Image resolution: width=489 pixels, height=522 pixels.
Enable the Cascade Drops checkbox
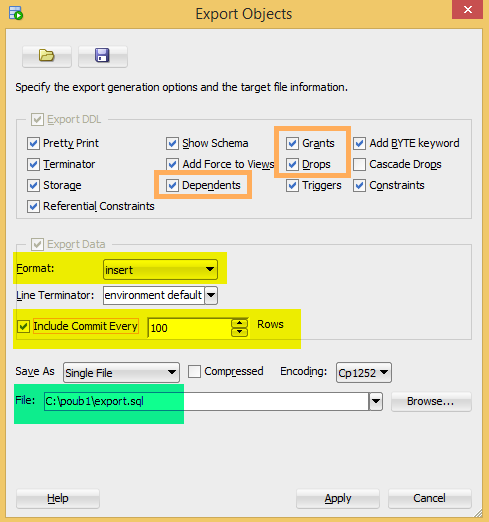click(x=359, y=164)
